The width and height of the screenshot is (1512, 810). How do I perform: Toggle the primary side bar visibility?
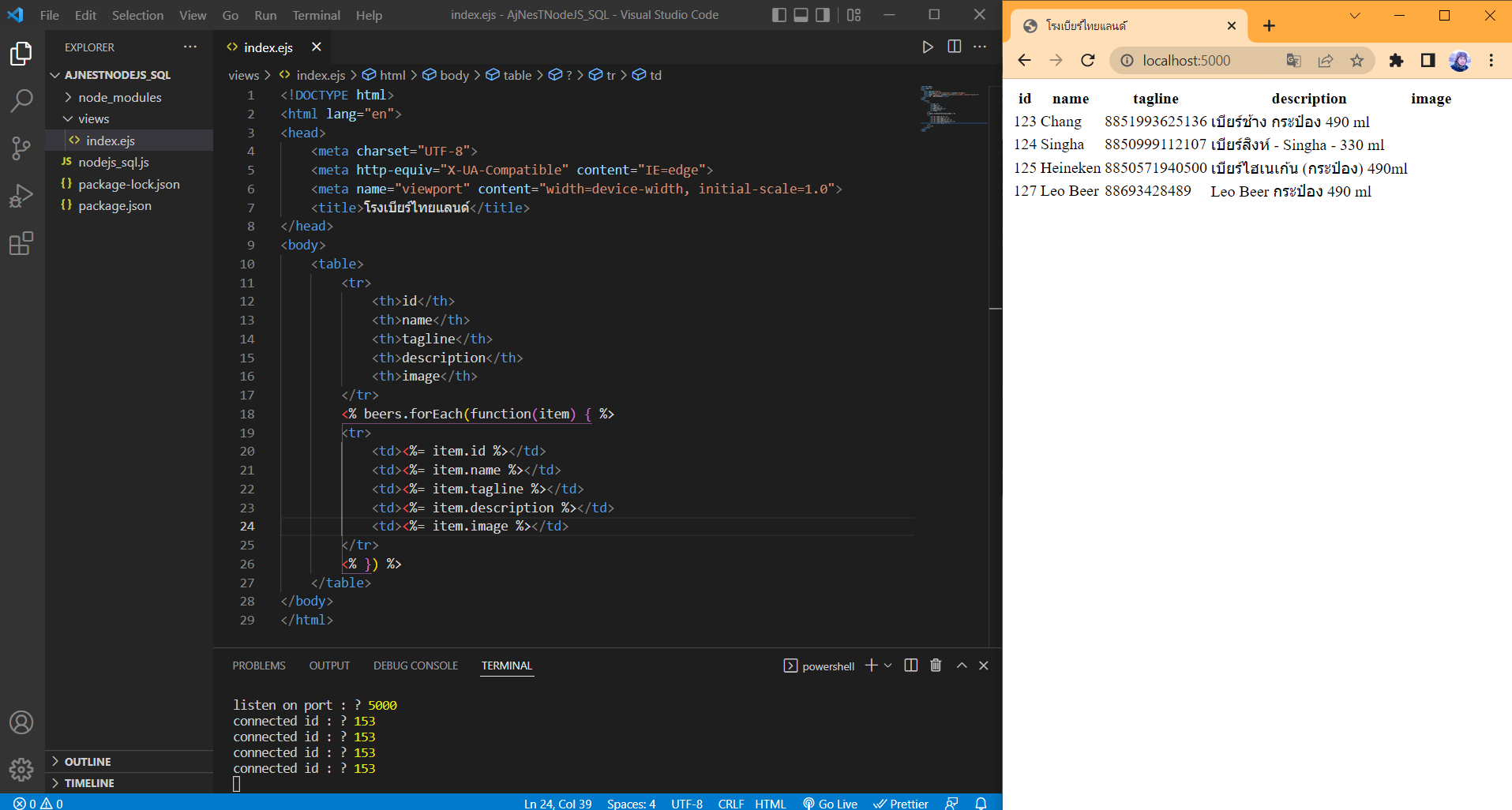pos(779,15)
